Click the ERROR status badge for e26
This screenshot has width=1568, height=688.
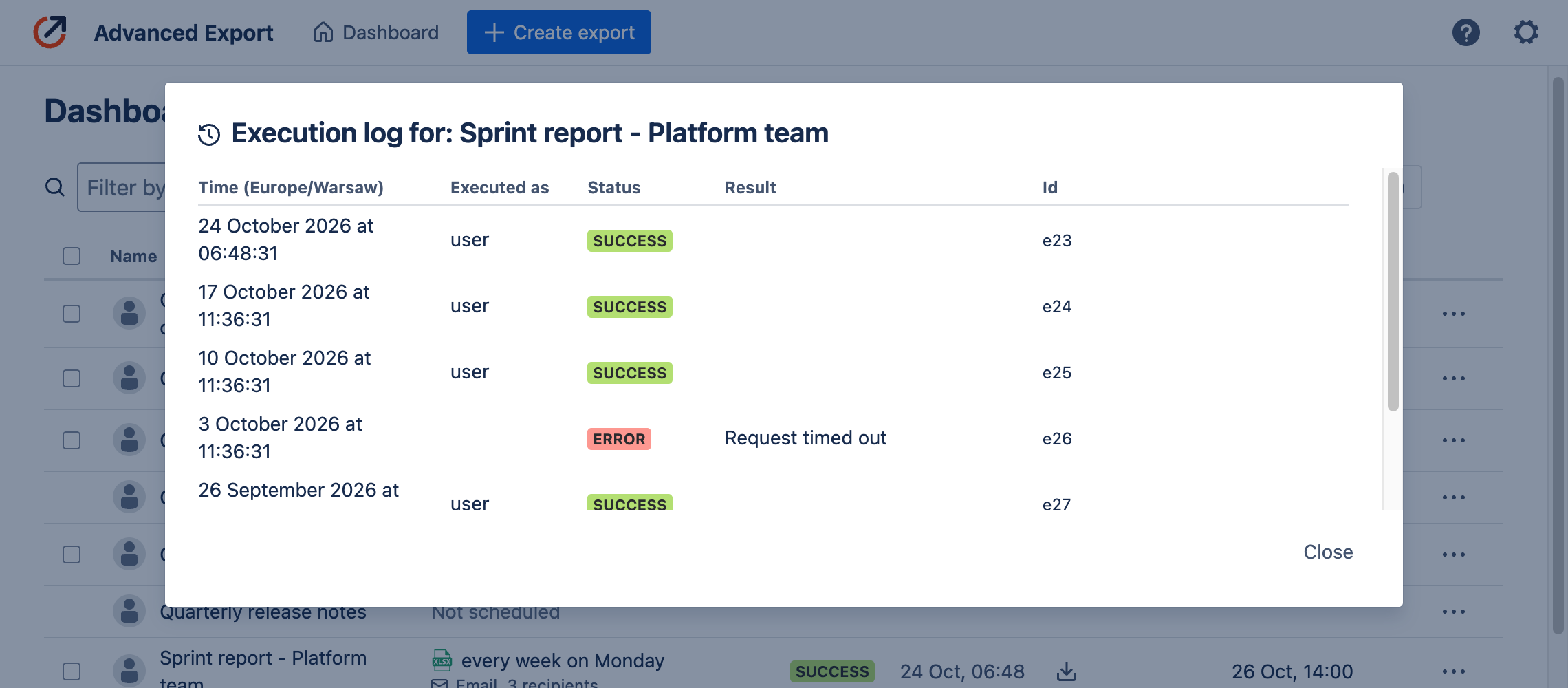(619, 439)
